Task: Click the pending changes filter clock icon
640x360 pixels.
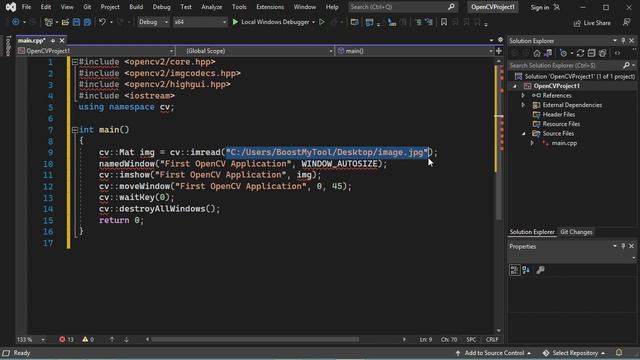Action: coord(564,53)
